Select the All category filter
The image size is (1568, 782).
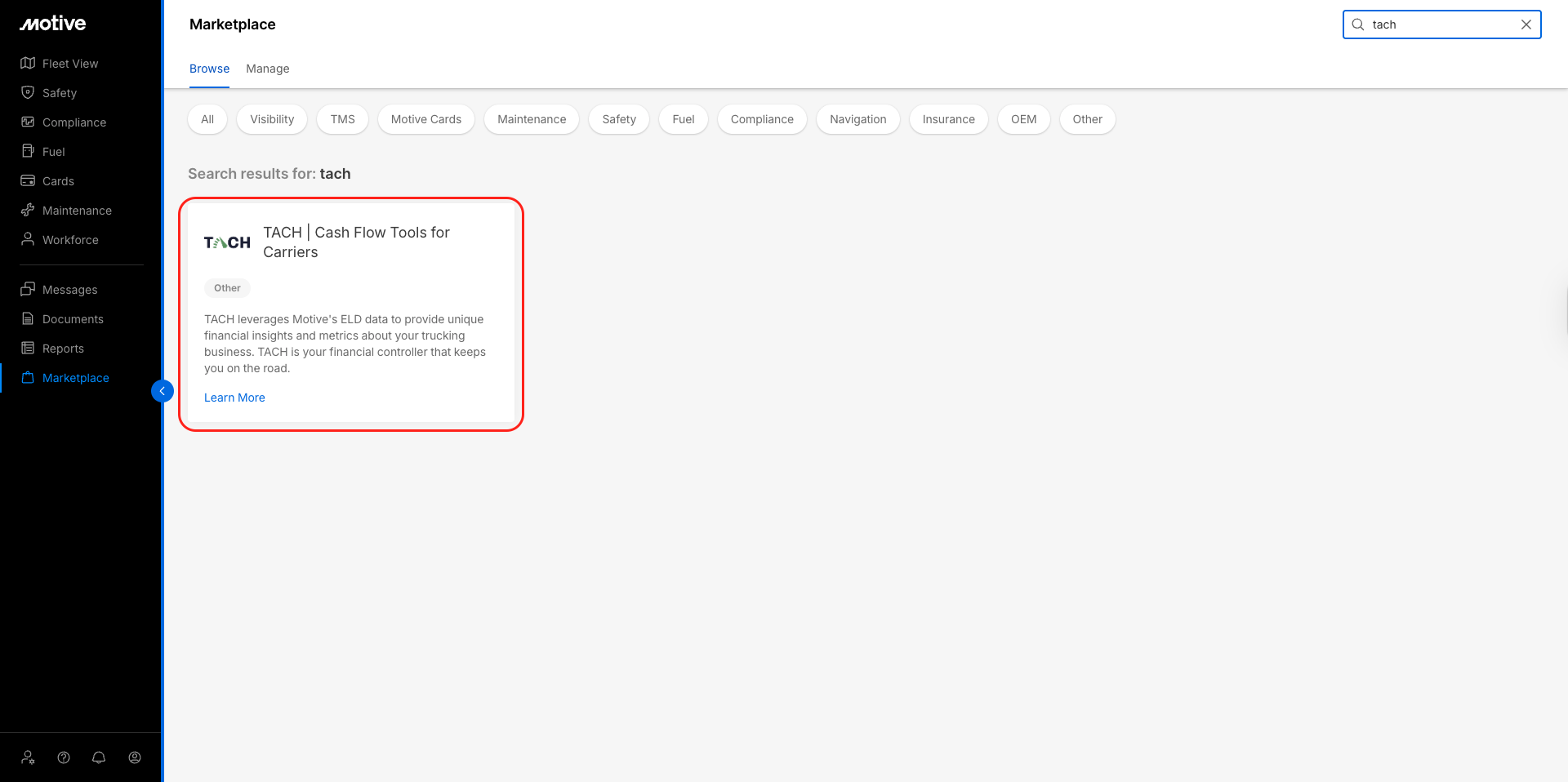coord(207,119)
